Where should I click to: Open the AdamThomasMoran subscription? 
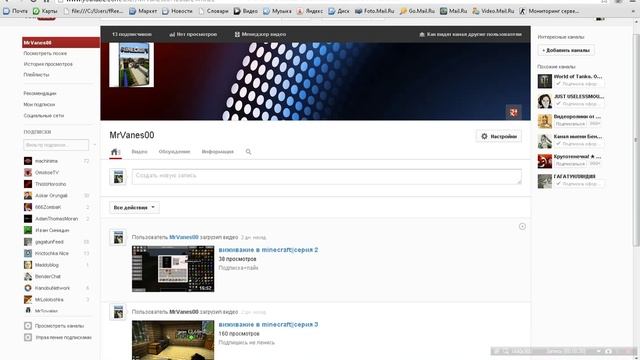pyautogui.click(x=56, y=219)
